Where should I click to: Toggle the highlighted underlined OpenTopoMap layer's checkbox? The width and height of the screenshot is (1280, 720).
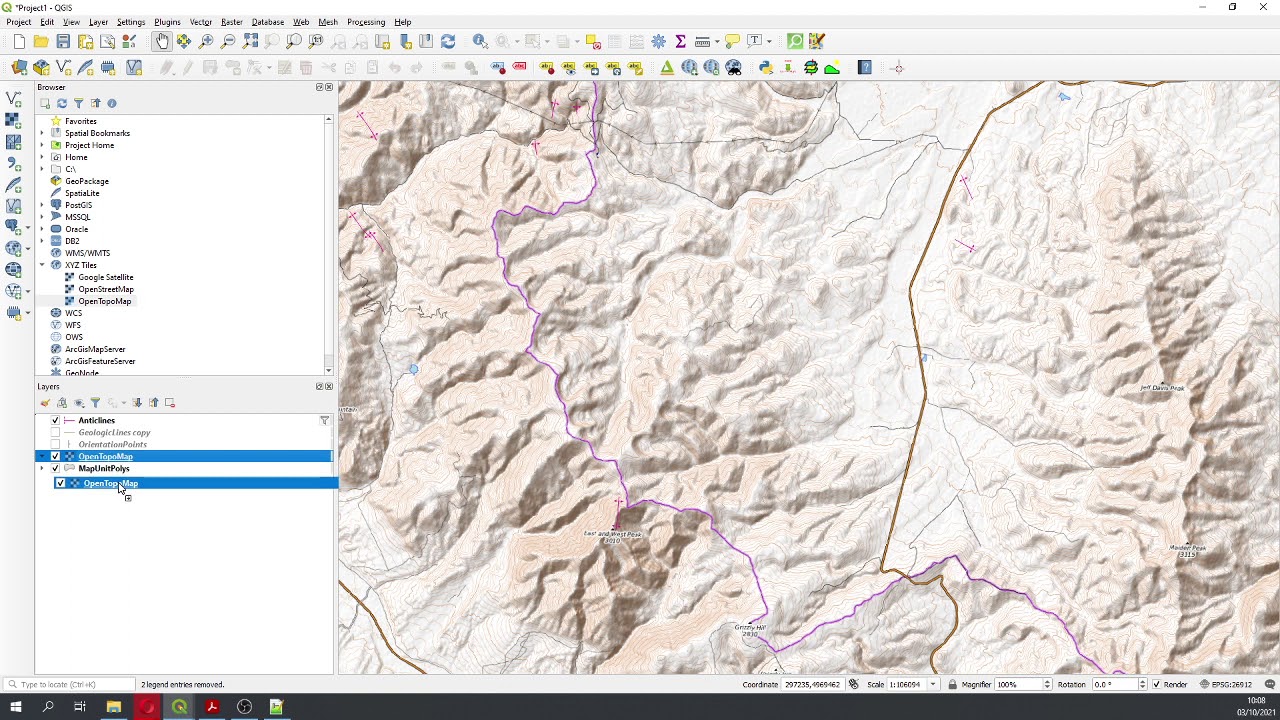(x=55, y=457)
